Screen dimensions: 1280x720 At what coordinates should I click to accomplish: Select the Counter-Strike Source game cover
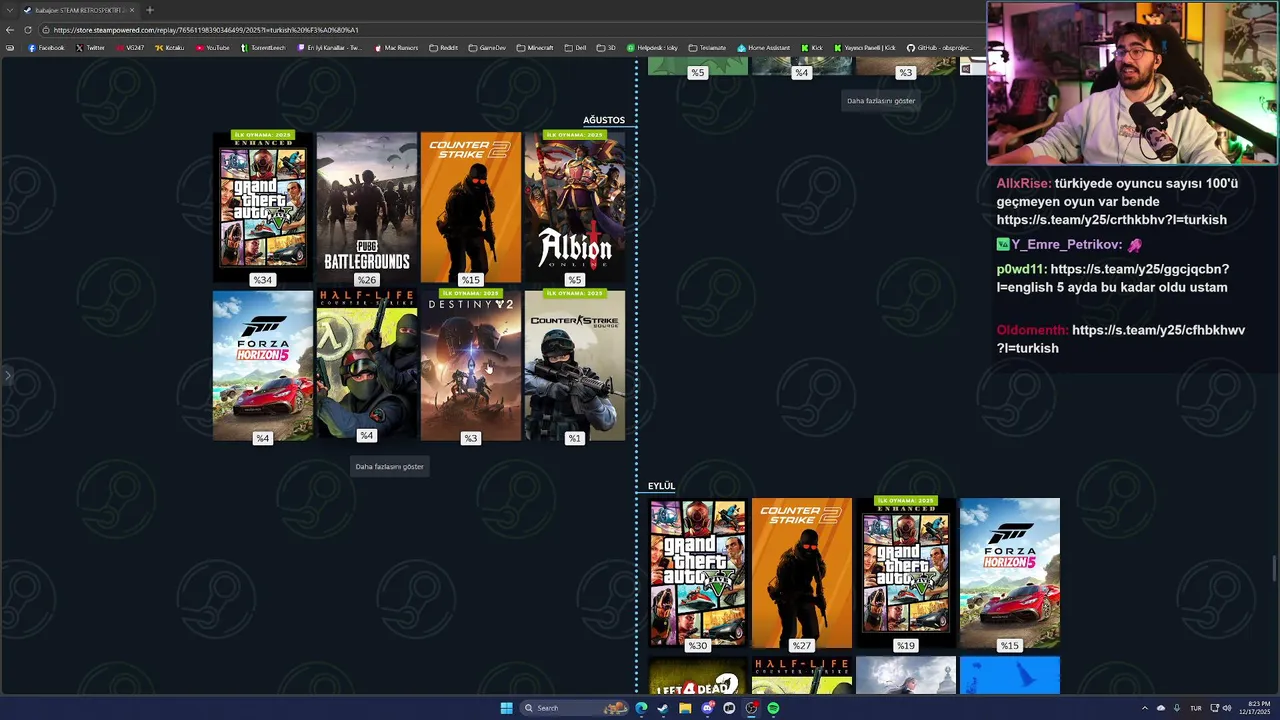[x=575, y=366]
